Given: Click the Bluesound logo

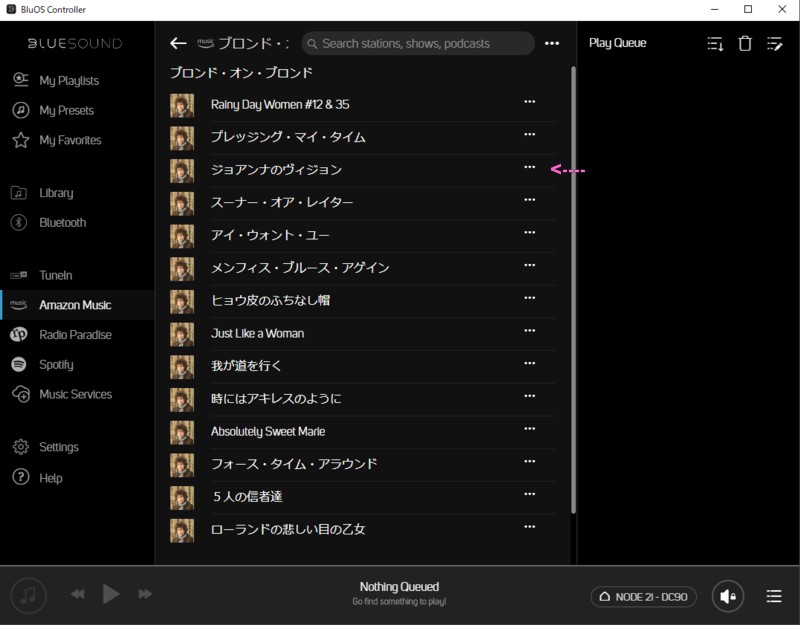Looking at the screenshot, I should click(x=75, y=43).
